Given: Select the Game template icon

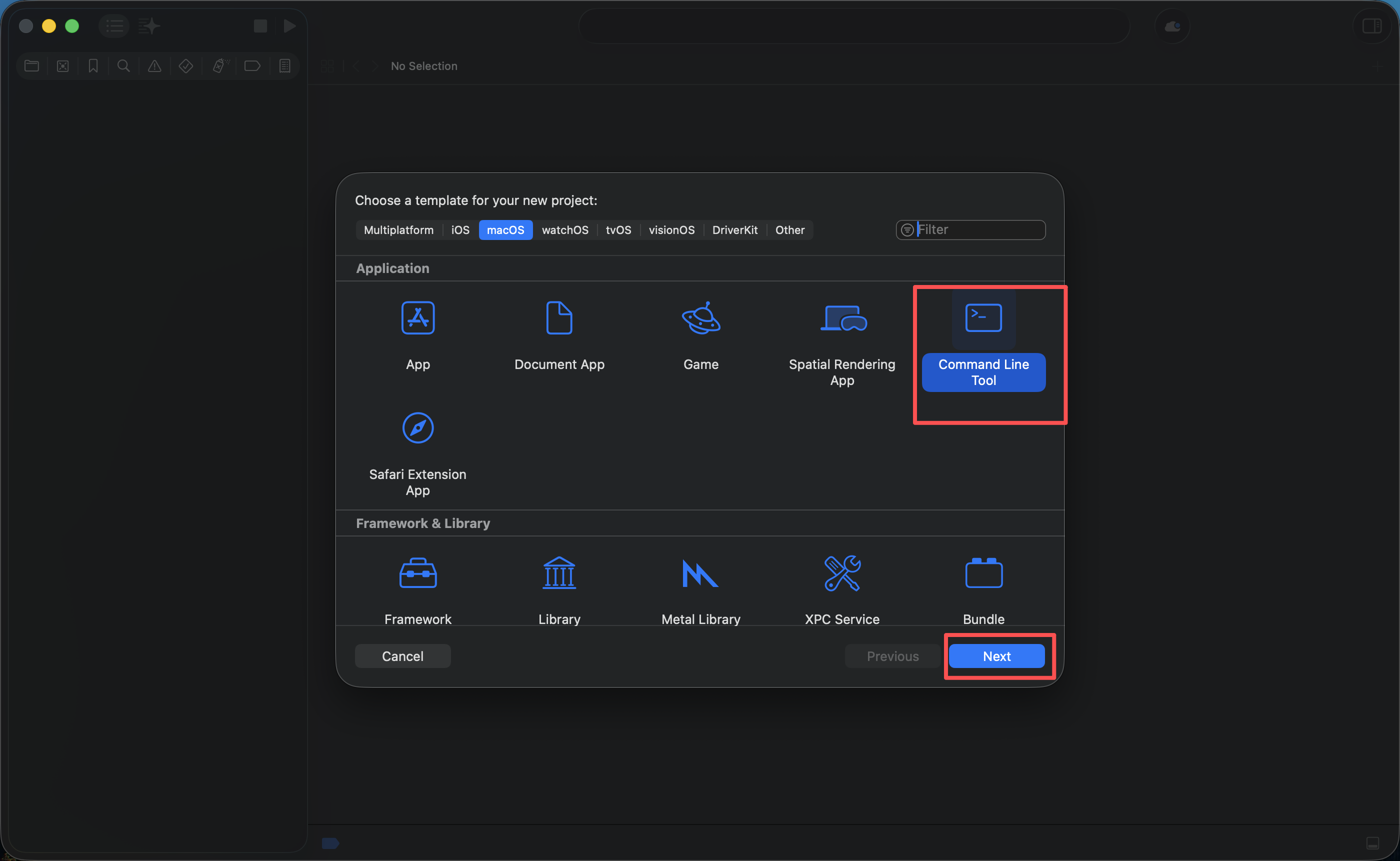Looking at the screenshot, I should click(x=701, y=318).
